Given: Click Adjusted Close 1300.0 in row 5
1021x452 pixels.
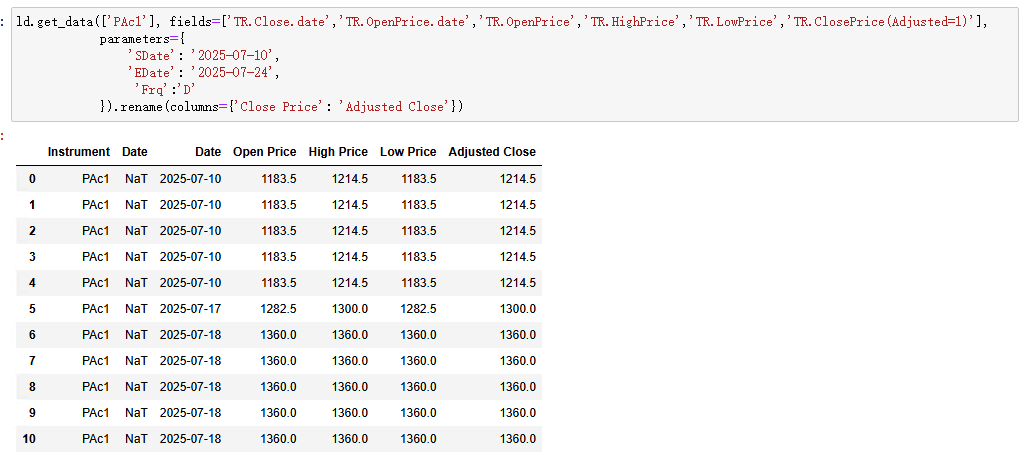Looking at the screenshot, I should click(x=518, y=309).
